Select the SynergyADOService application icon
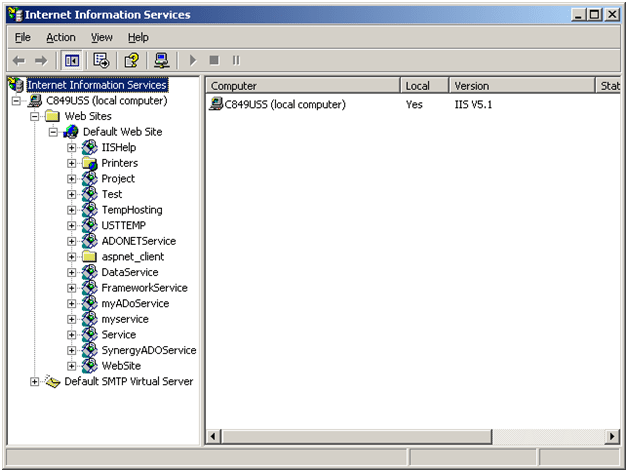This screenshot has width=628, height=472. pos(90,351)
